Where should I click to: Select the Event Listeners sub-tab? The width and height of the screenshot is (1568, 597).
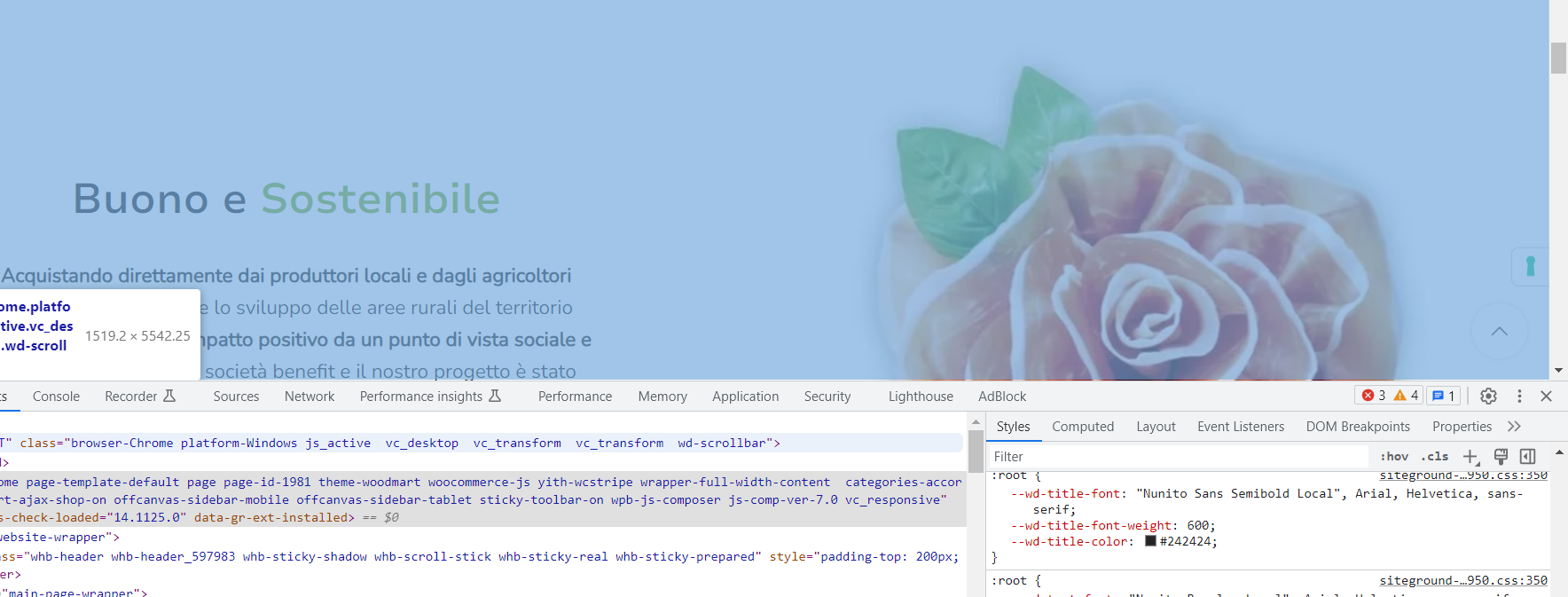click(x=1240, y=427)
